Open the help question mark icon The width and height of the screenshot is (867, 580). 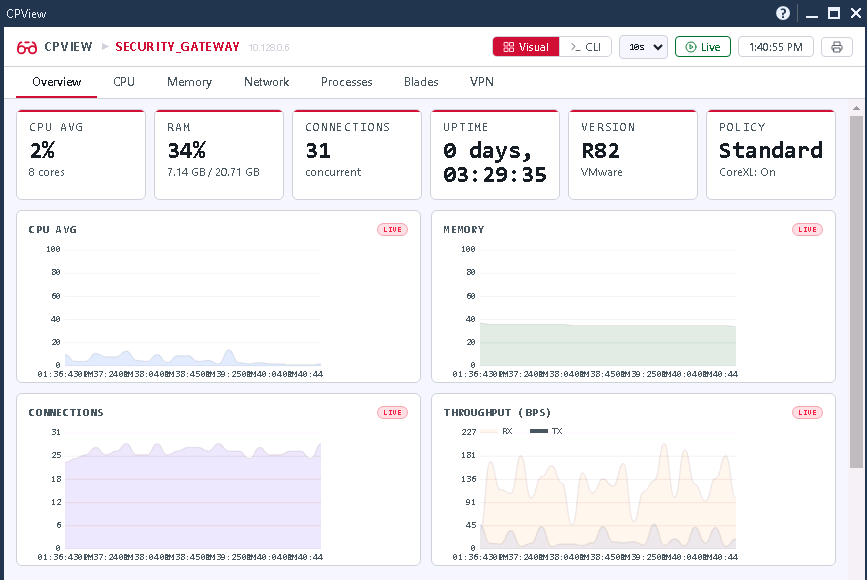click(x=783, y=13)
